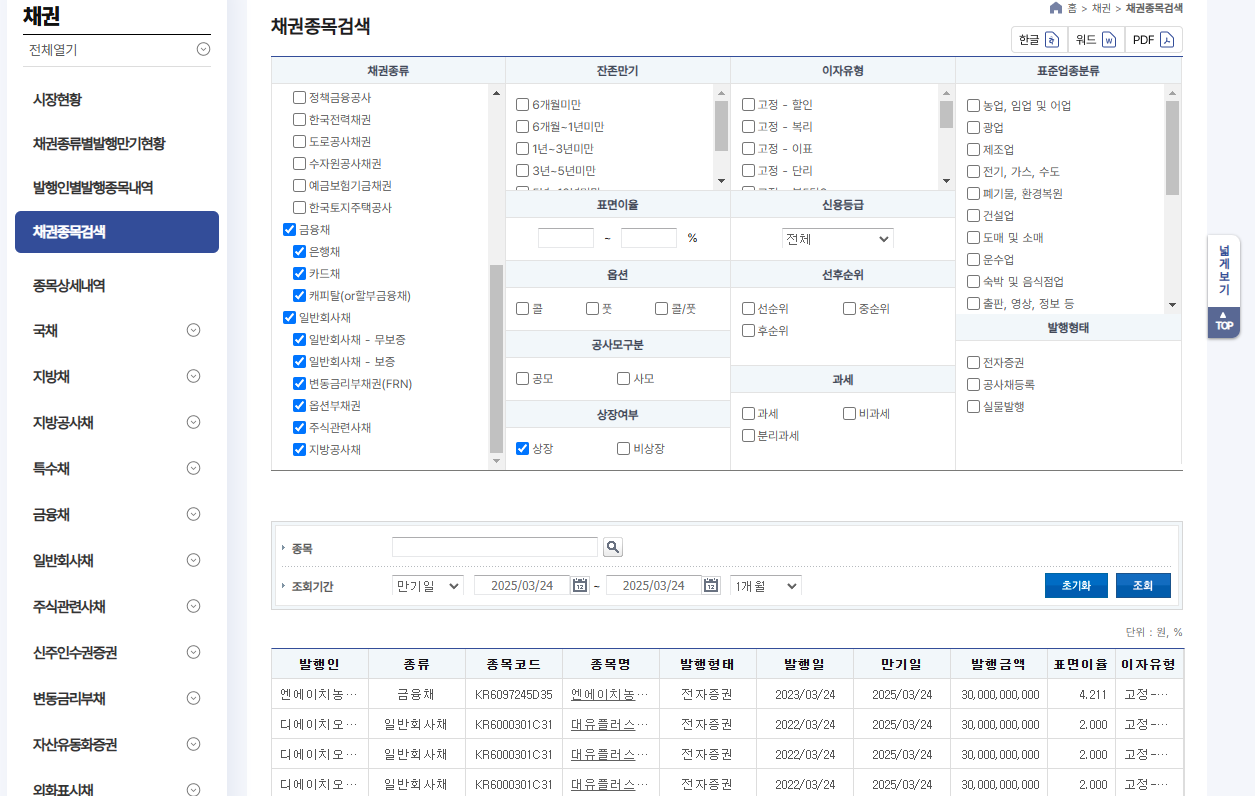Check the 공모 checkbox

pyautogui.click(x=522, y=379)
